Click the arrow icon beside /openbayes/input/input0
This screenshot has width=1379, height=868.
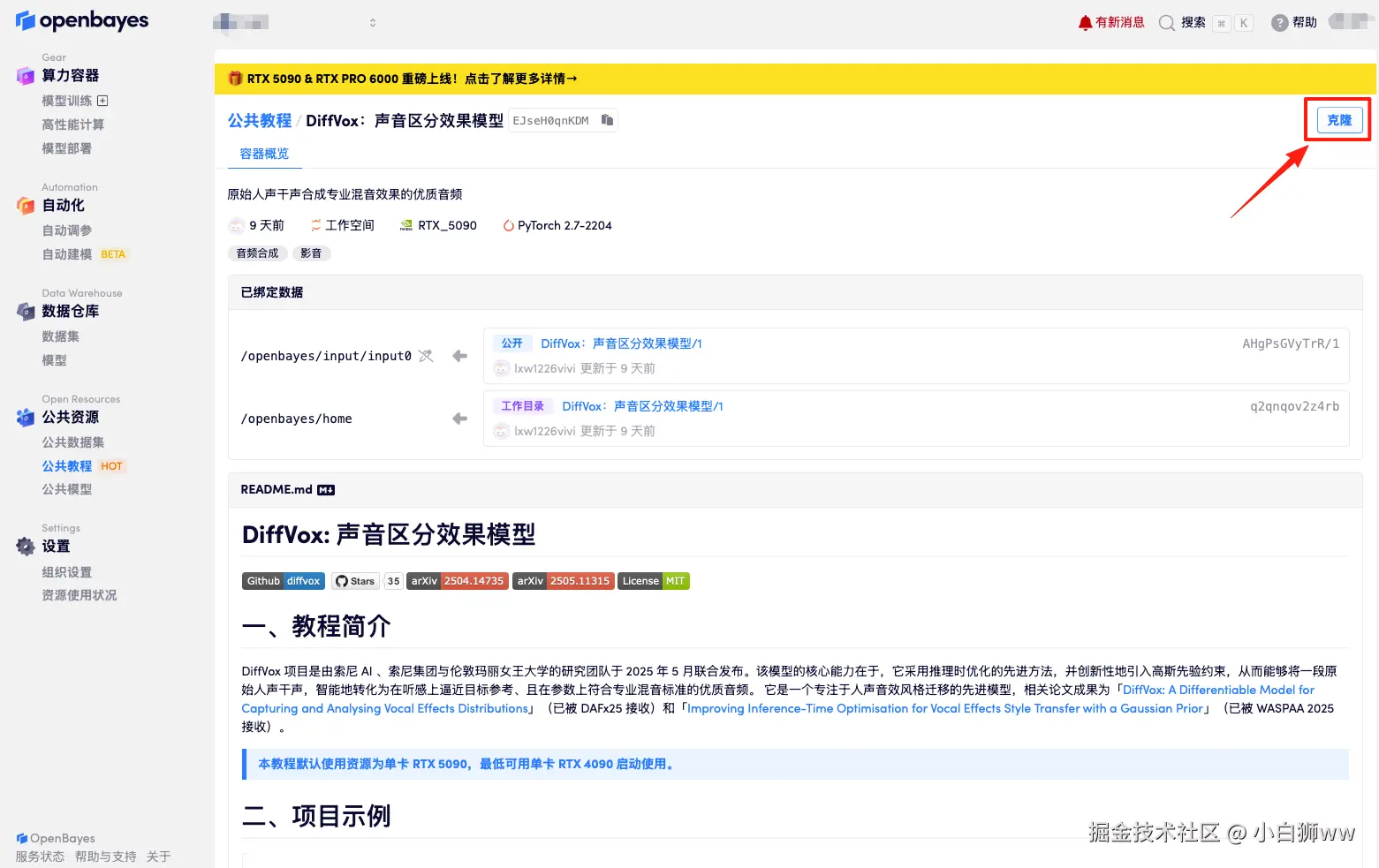pos(459,356)
